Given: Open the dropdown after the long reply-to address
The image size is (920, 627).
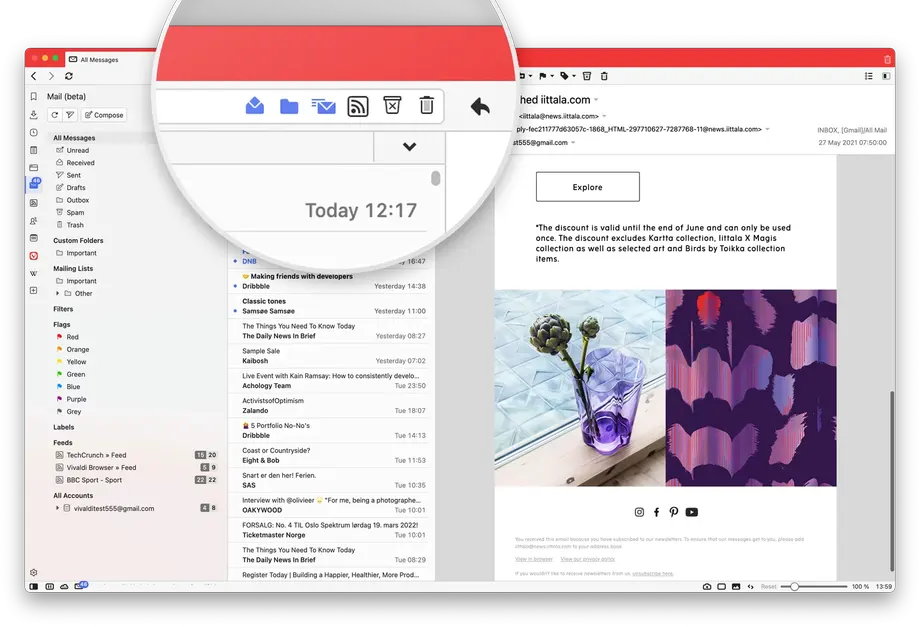Looking at the screenshot, I should [767, 129].
